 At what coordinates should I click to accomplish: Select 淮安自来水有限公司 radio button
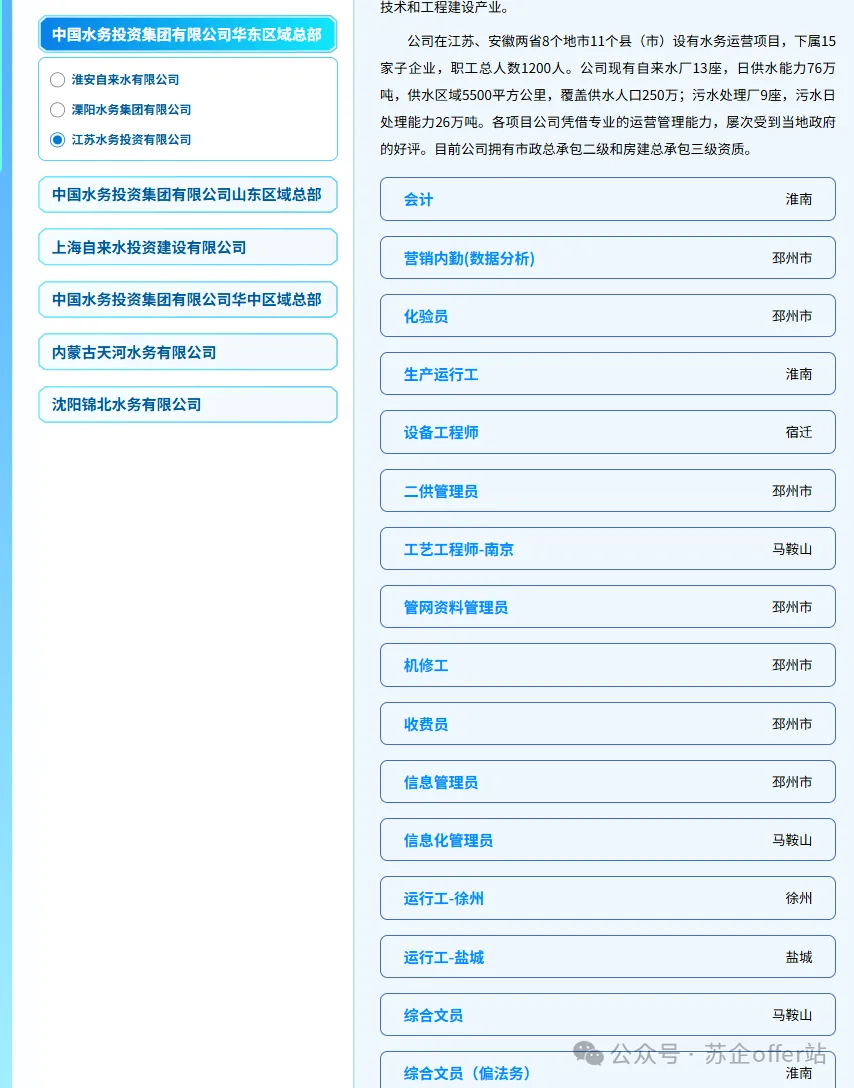(58, 80)
